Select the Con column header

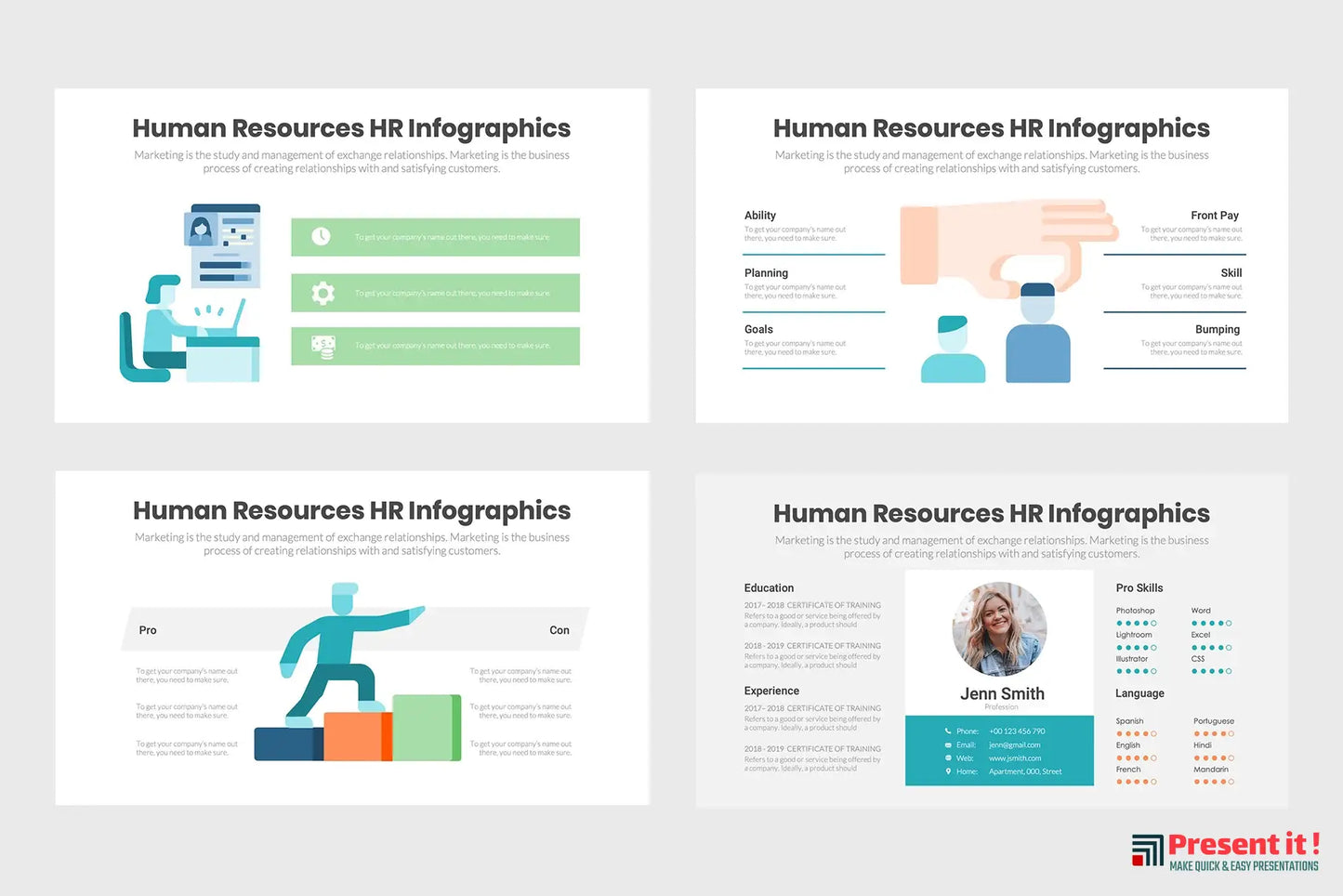(x=559, y=630)
